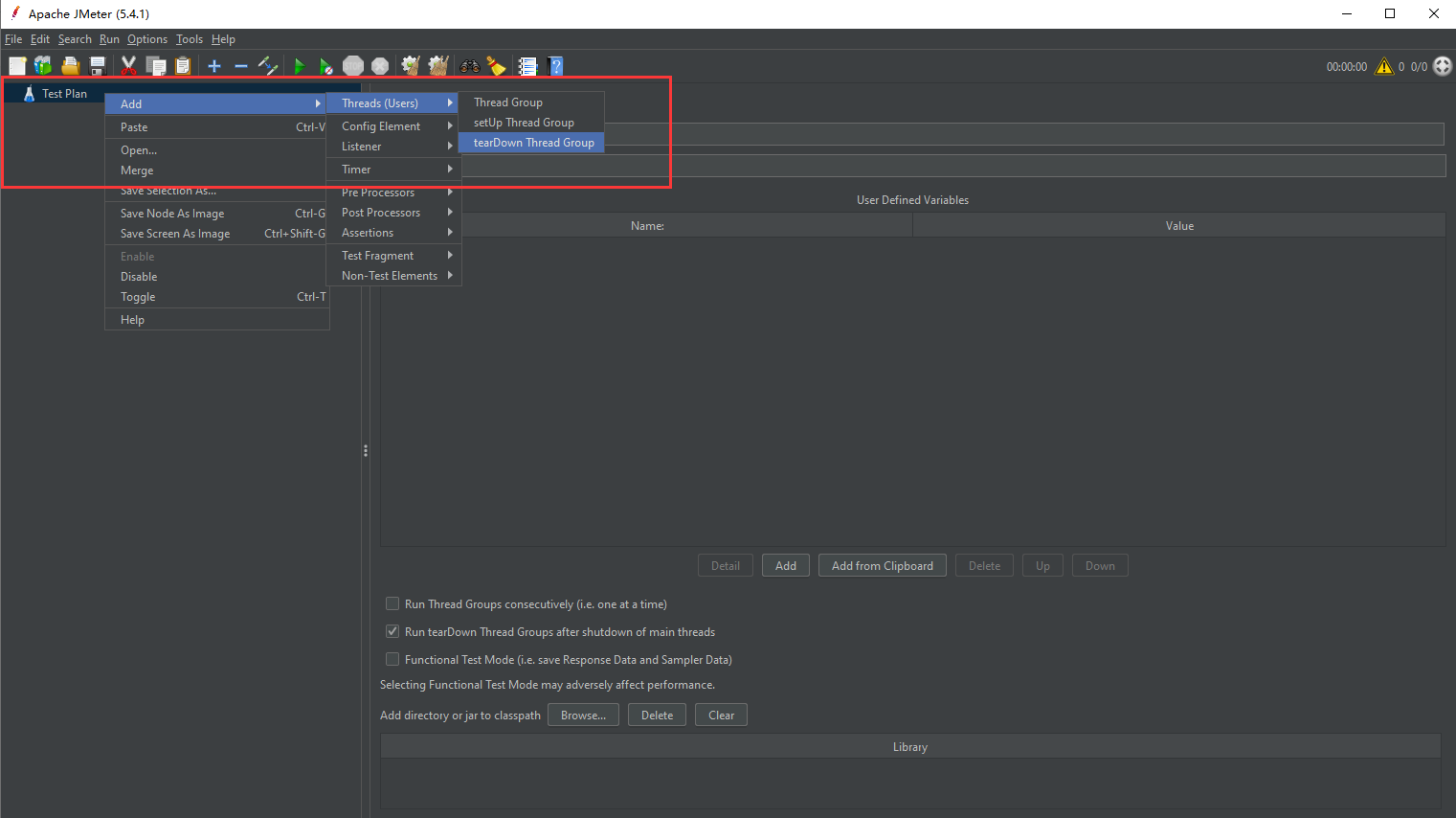Expand Config Element submenu
The image size is (1456, 818).
click(x=392, y=125)
